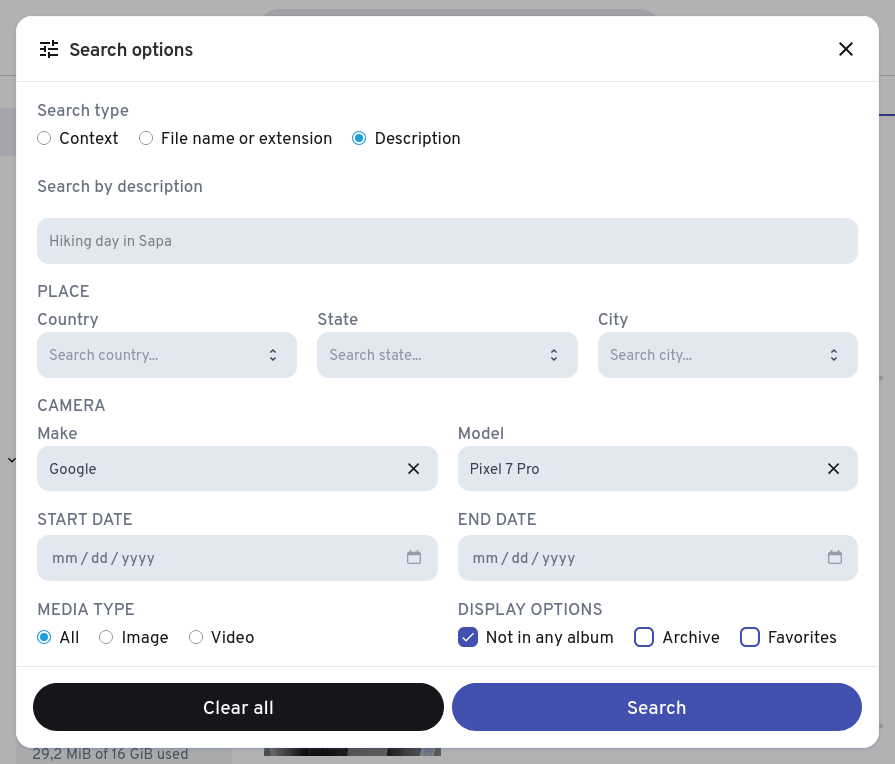This screenshot has width=895, height=764.
Task: Clear the Pixel 7 Pro model field
Action: tap(833, 469)
